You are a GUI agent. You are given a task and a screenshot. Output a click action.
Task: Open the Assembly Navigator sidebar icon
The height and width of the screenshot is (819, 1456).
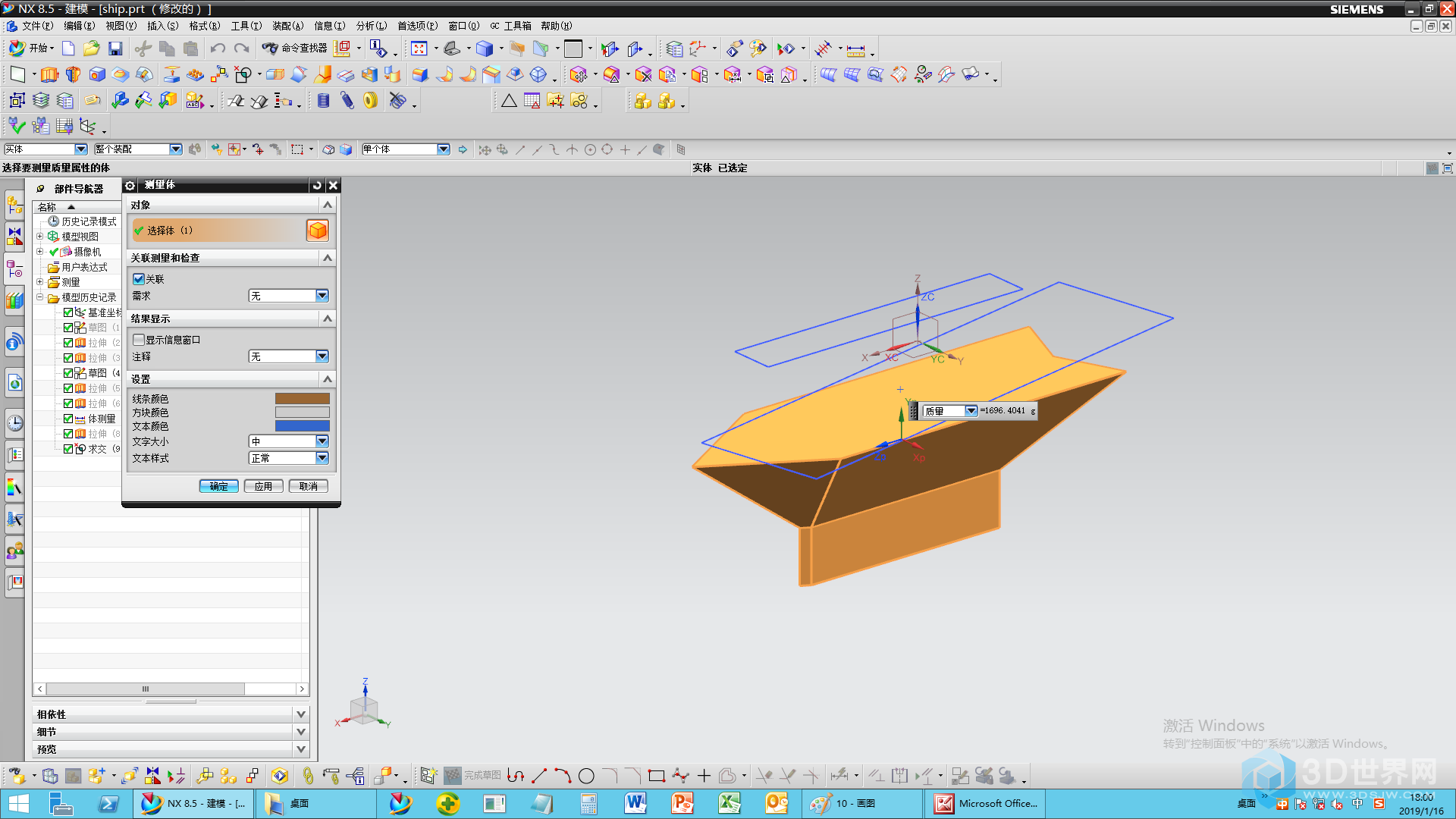(x=14, y=204)
